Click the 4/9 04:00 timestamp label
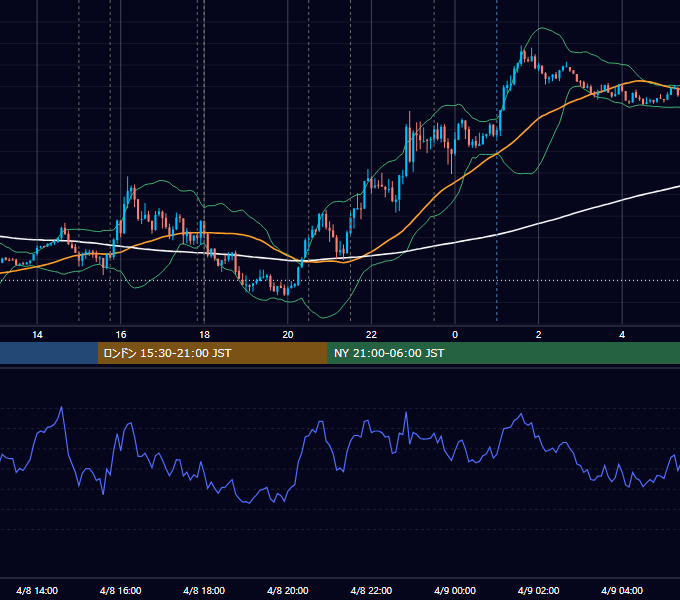The width and height of the screenshot is (680, 600). pos(622,590)
